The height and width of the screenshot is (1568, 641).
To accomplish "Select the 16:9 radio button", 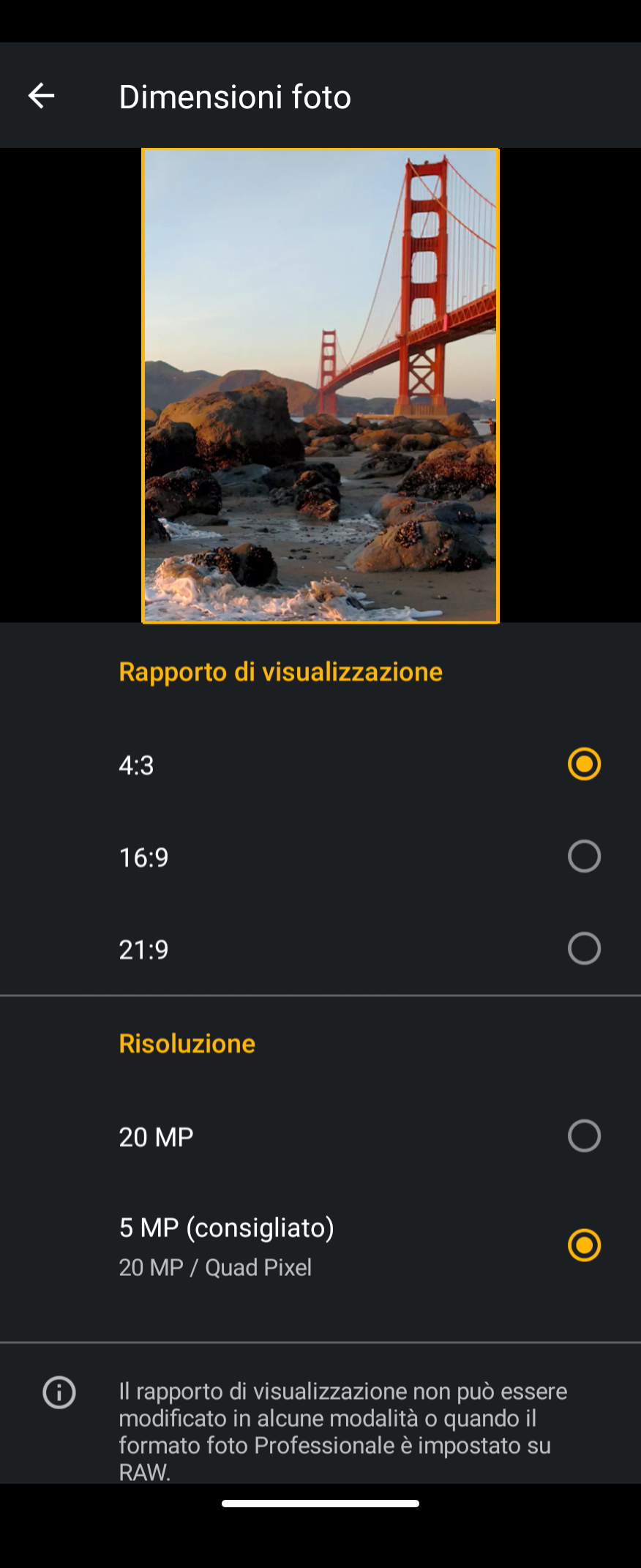I will click(x=584, y=856).
